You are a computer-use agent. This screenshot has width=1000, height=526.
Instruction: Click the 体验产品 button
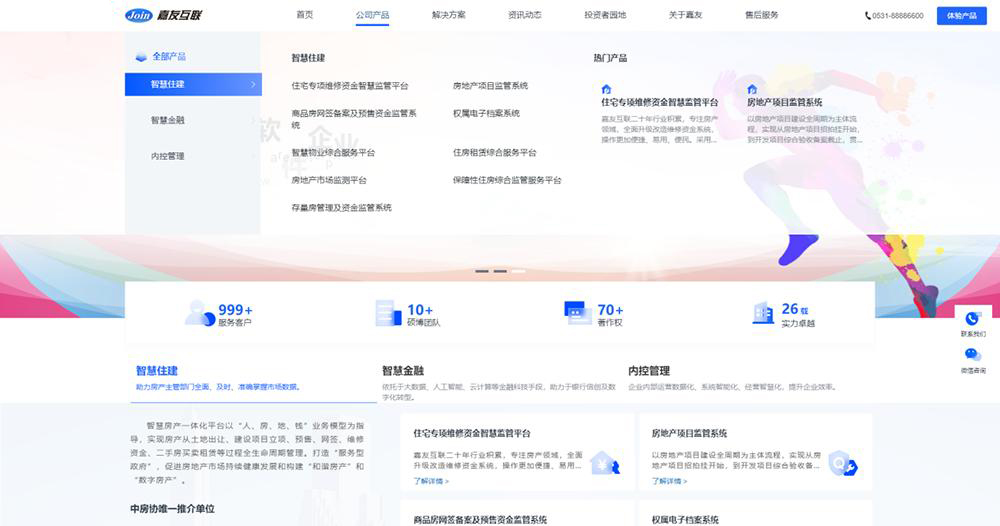(x=960, y=16)
